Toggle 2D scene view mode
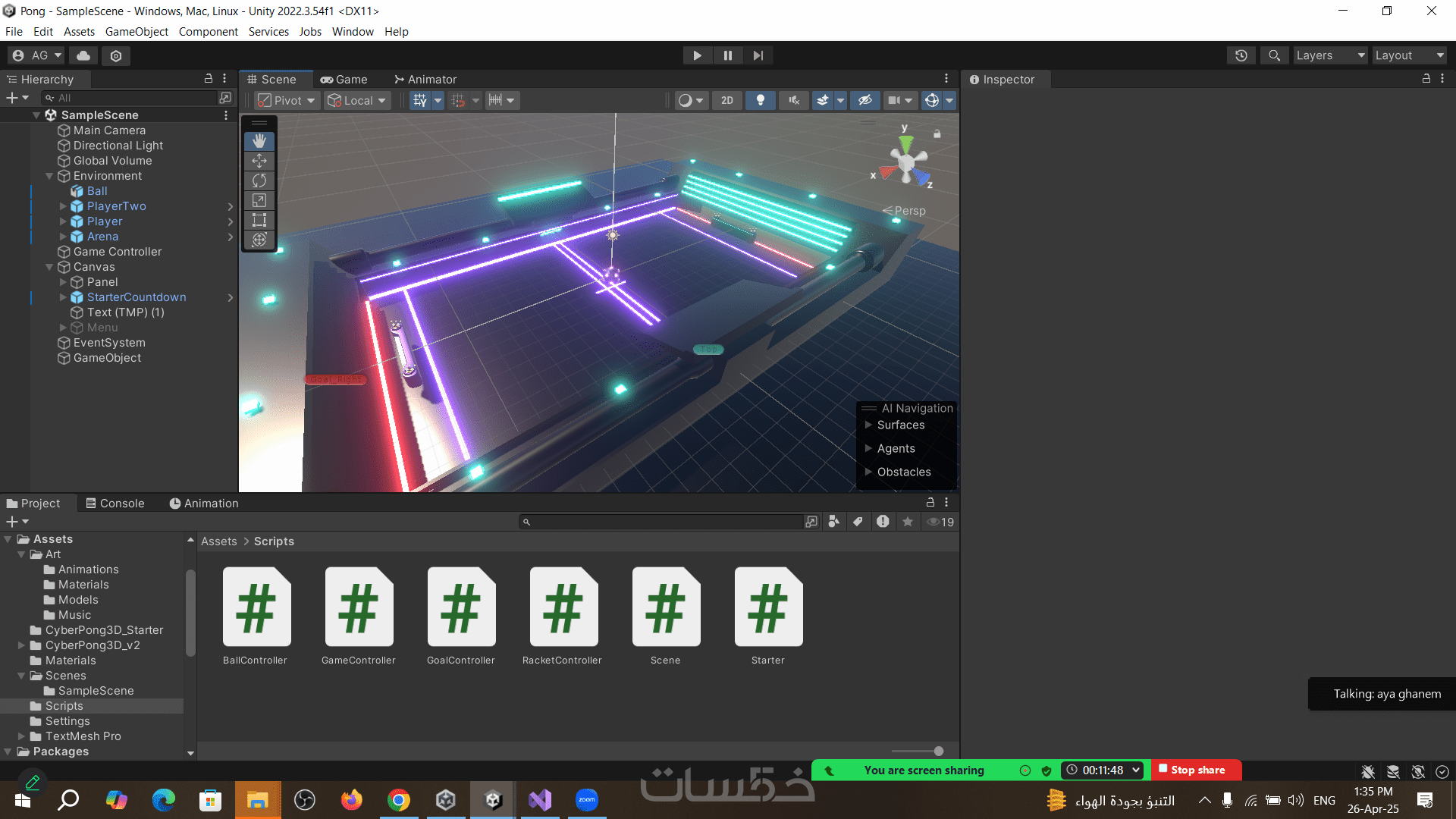 [726, 100]
